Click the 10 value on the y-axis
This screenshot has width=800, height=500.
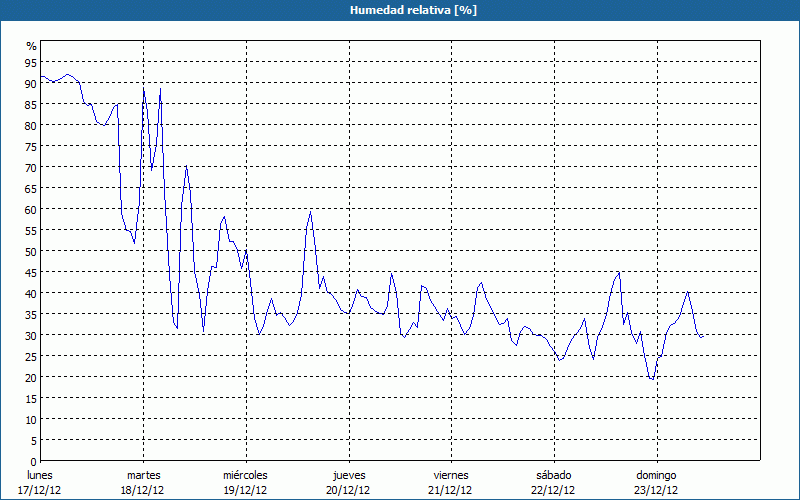(x=31, y=420)
